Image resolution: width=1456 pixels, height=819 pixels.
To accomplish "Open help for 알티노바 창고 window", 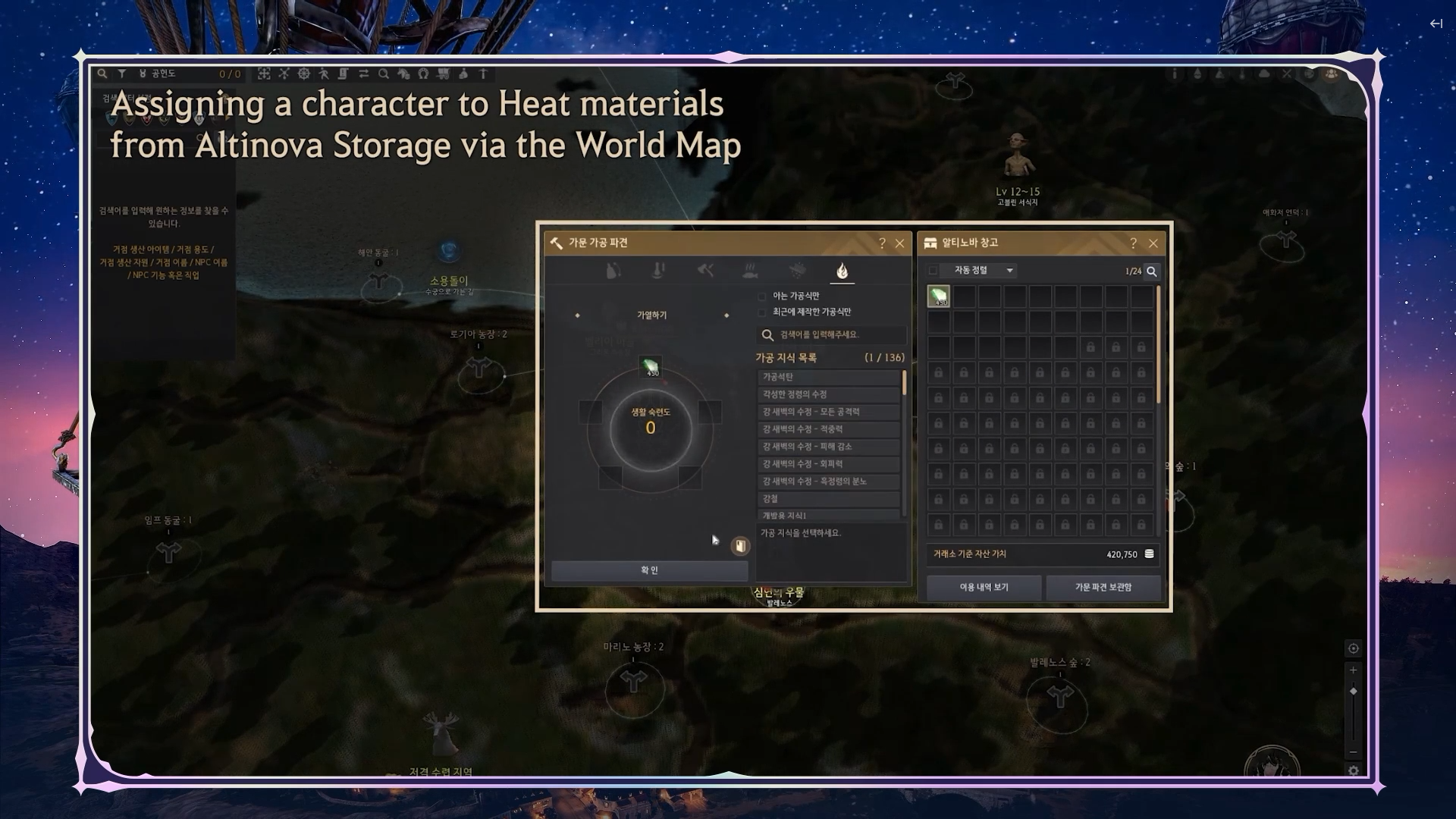I will (1133, 243).
